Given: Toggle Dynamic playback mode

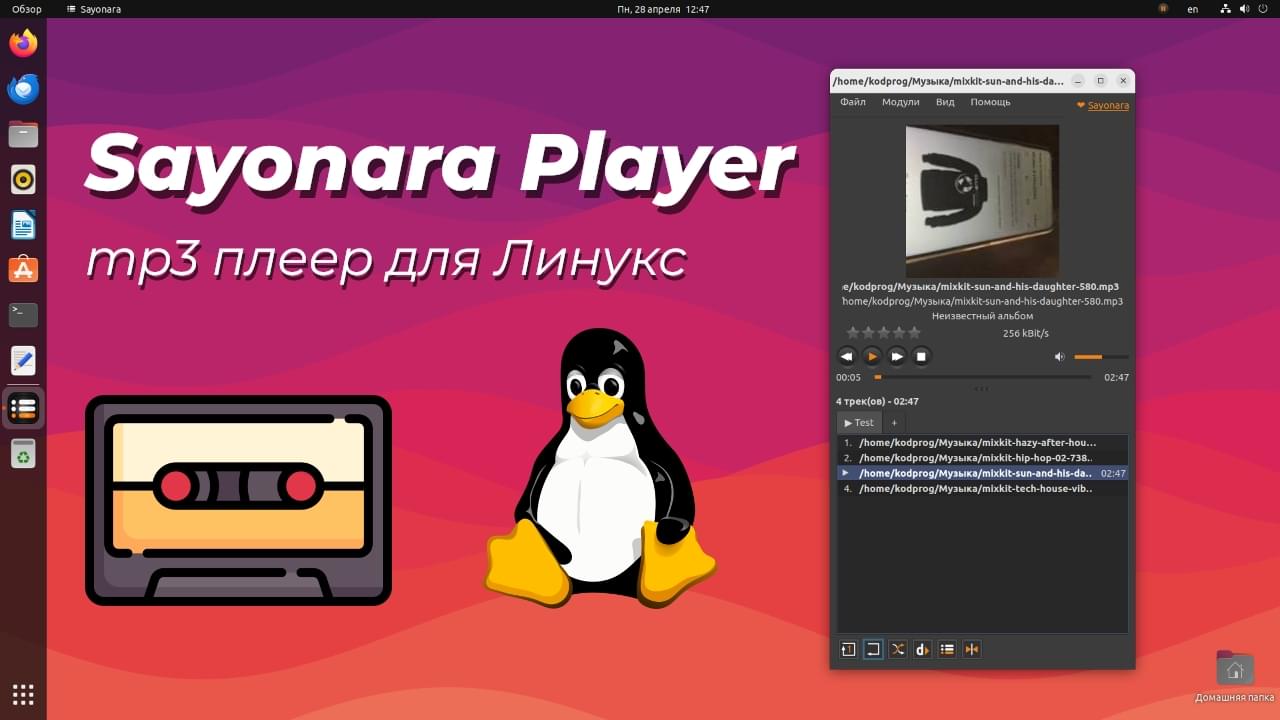Looking at the screenshot, I should pyautogui.click(x=922, y=649).
